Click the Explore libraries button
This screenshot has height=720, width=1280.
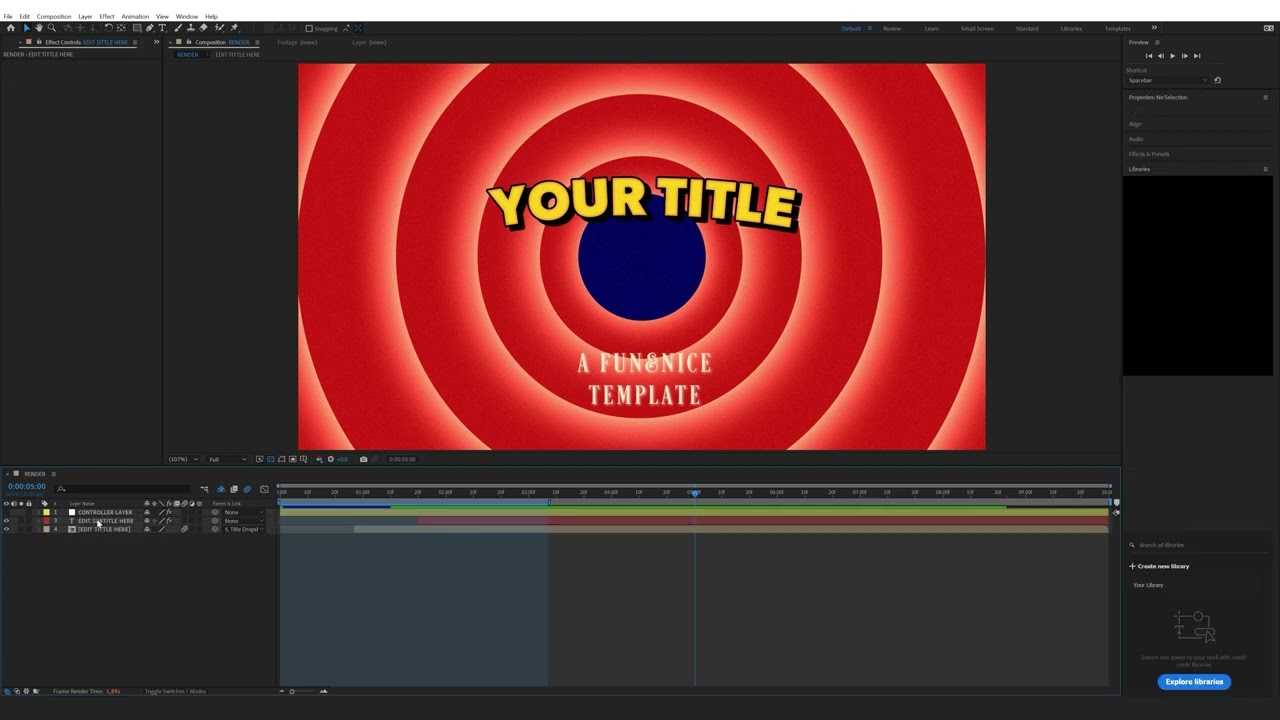click(x=1194, y=682)
